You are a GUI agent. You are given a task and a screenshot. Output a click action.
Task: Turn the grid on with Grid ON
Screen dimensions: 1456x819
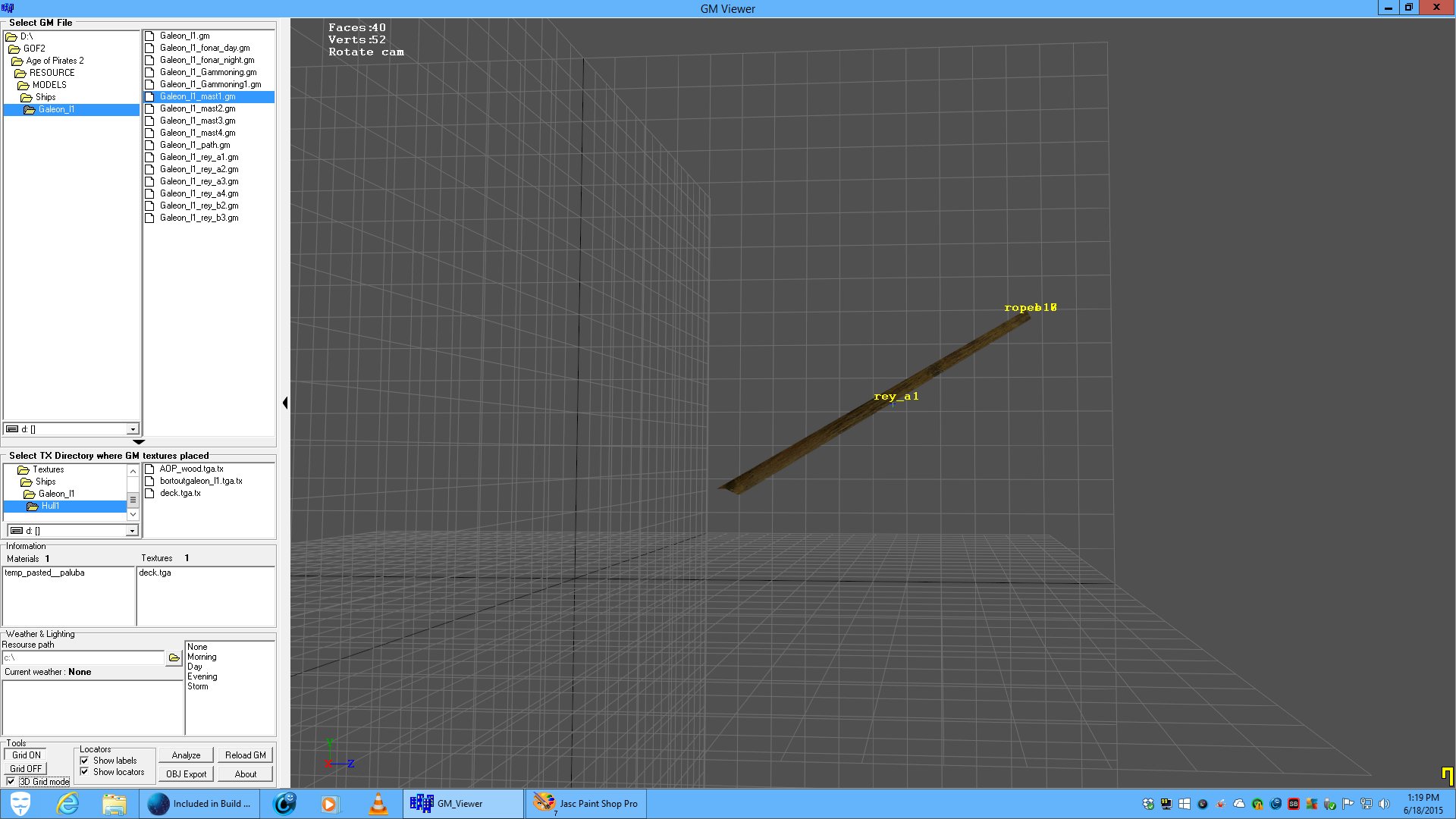click(27, 755)
